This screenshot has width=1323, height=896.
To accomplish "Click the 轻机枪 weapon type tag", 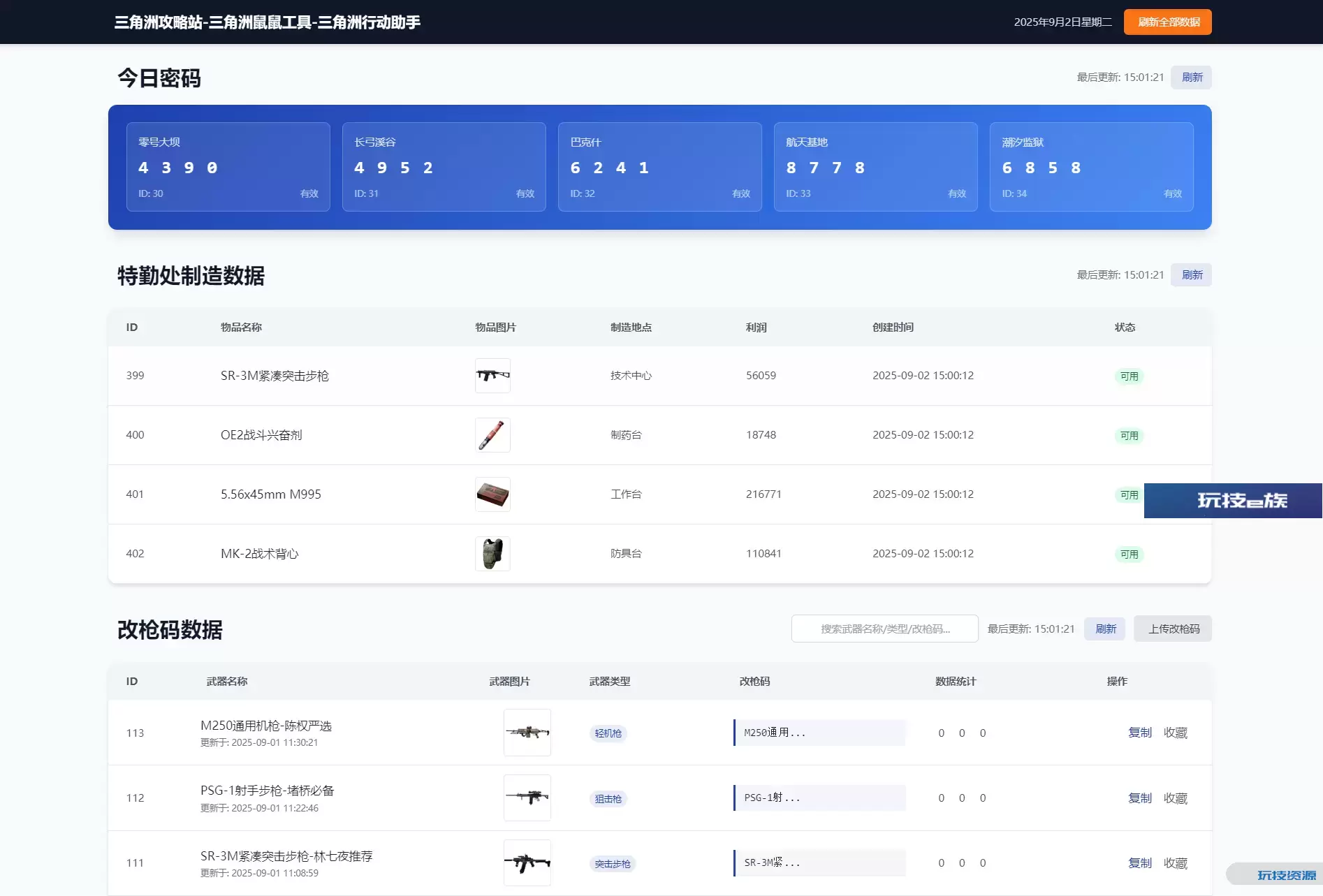I will coord(608,733).
